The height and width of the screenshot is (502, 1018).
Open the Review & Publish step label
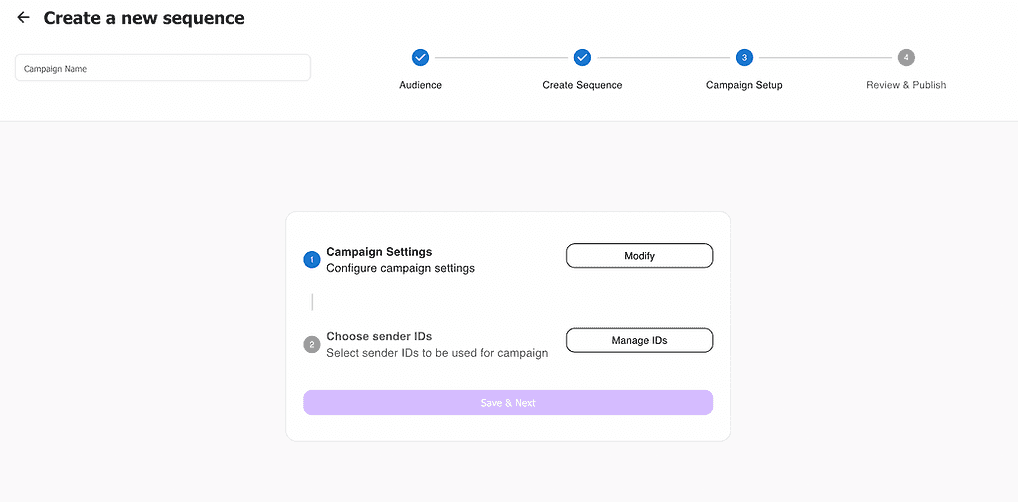click(x=906, y=85)
